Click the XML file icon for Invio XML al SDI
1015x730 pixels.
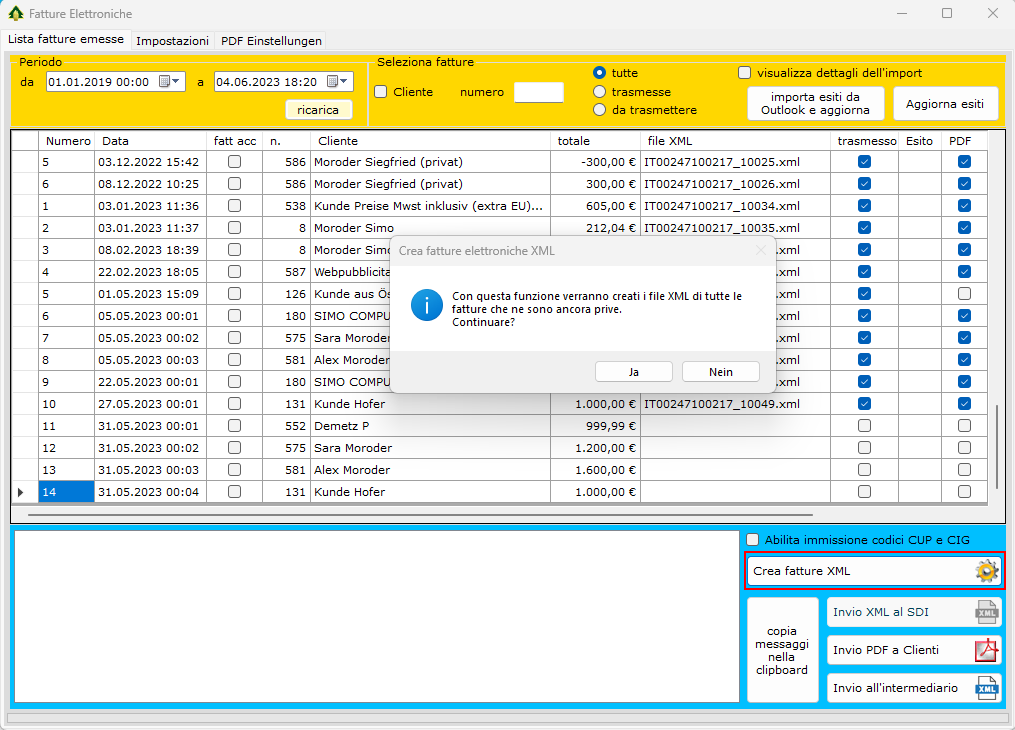[x=986, y=612]
